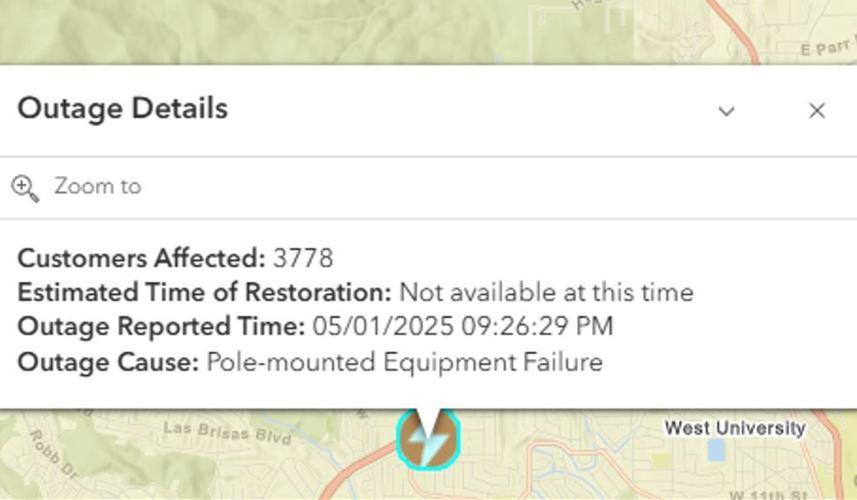The image size is (857, 500).
Task: Select Pole-mounted Equipment Failure text
Action: point(404,362)
